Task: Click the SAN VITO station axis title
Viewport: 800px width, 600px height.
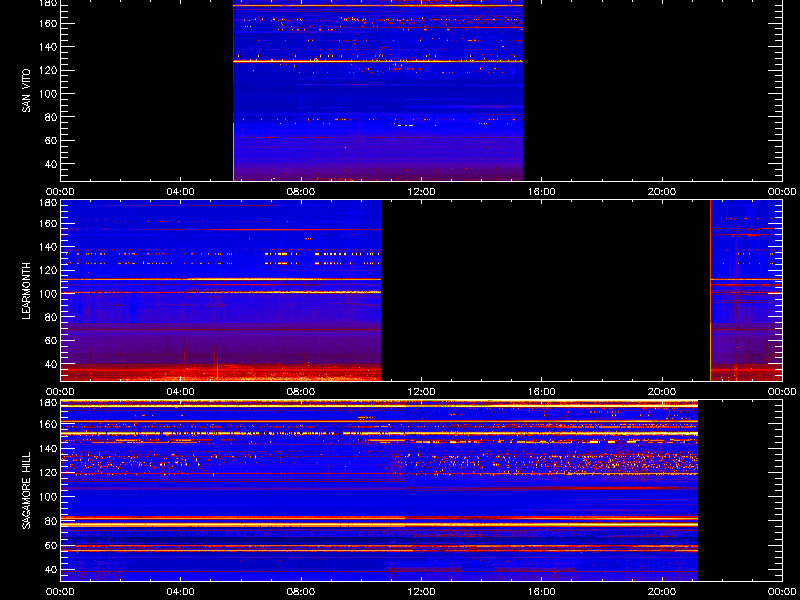Action: 26,91
